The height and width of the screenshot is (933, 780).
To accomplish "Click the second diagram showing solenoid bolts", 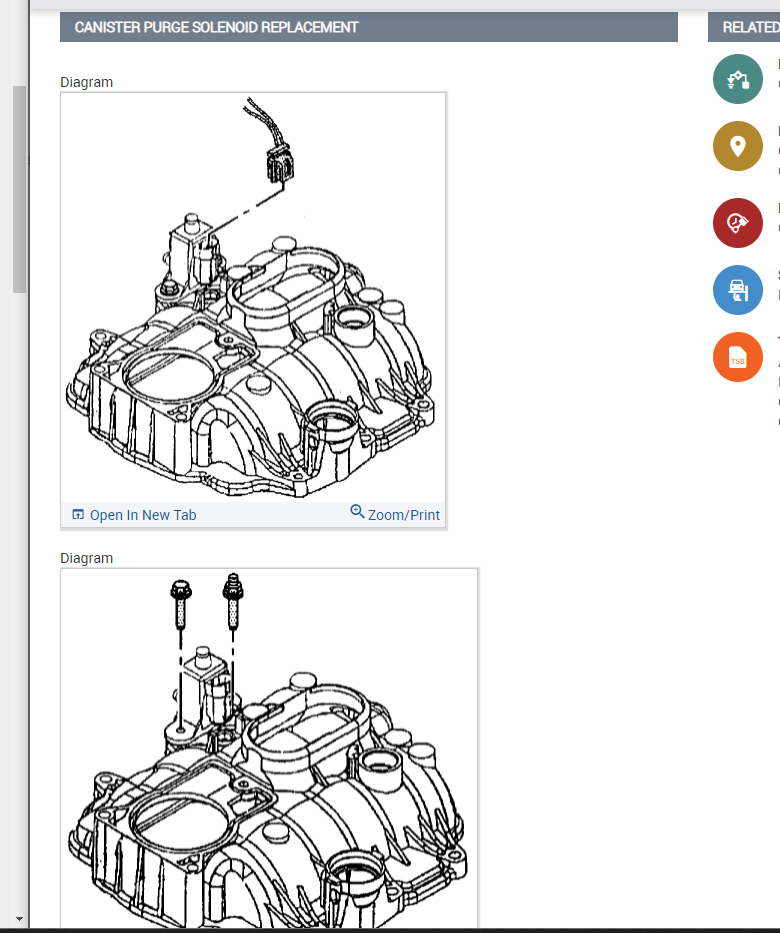I will [270, 749].
